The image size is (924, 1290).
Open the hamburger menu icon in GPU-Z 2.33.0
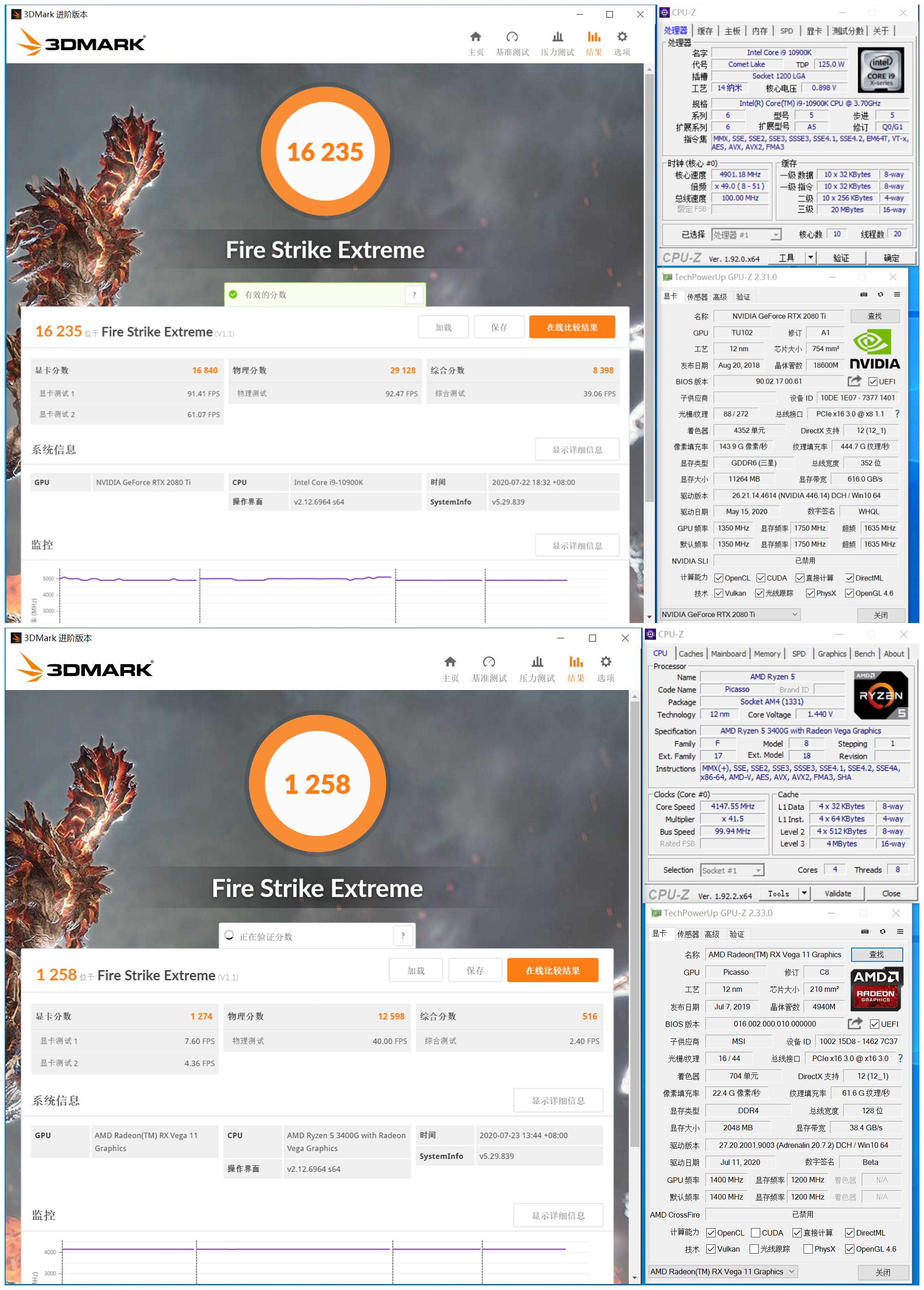pos(900,931)
